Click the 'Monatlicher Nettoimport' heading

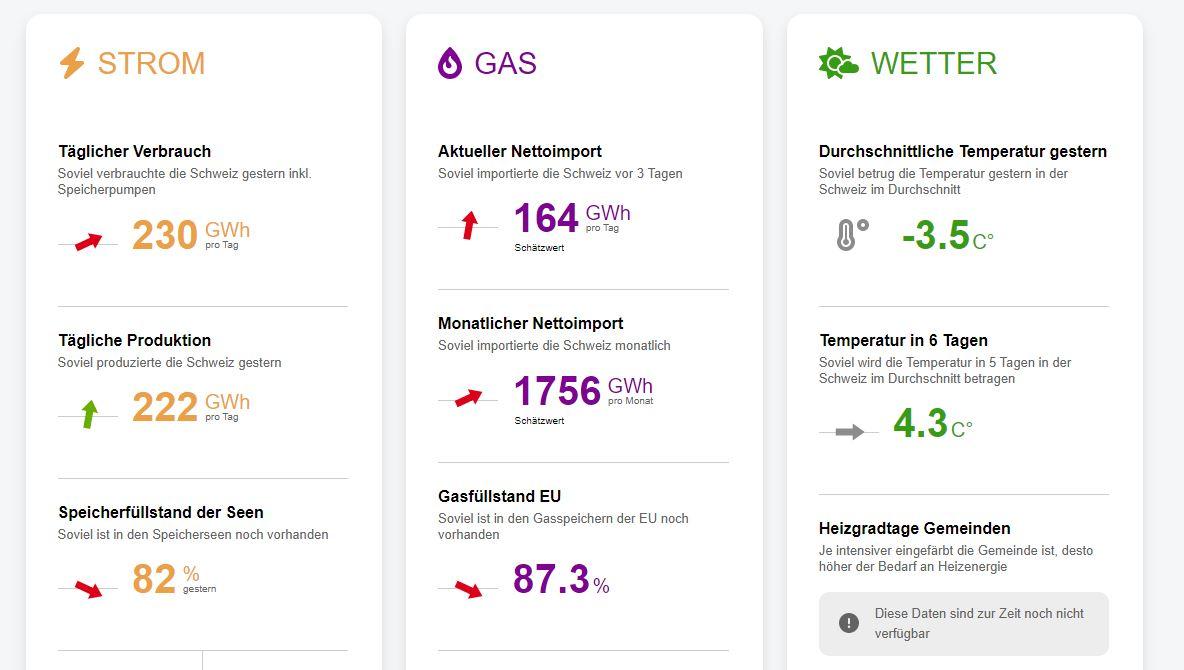click(x=530, y=323)
